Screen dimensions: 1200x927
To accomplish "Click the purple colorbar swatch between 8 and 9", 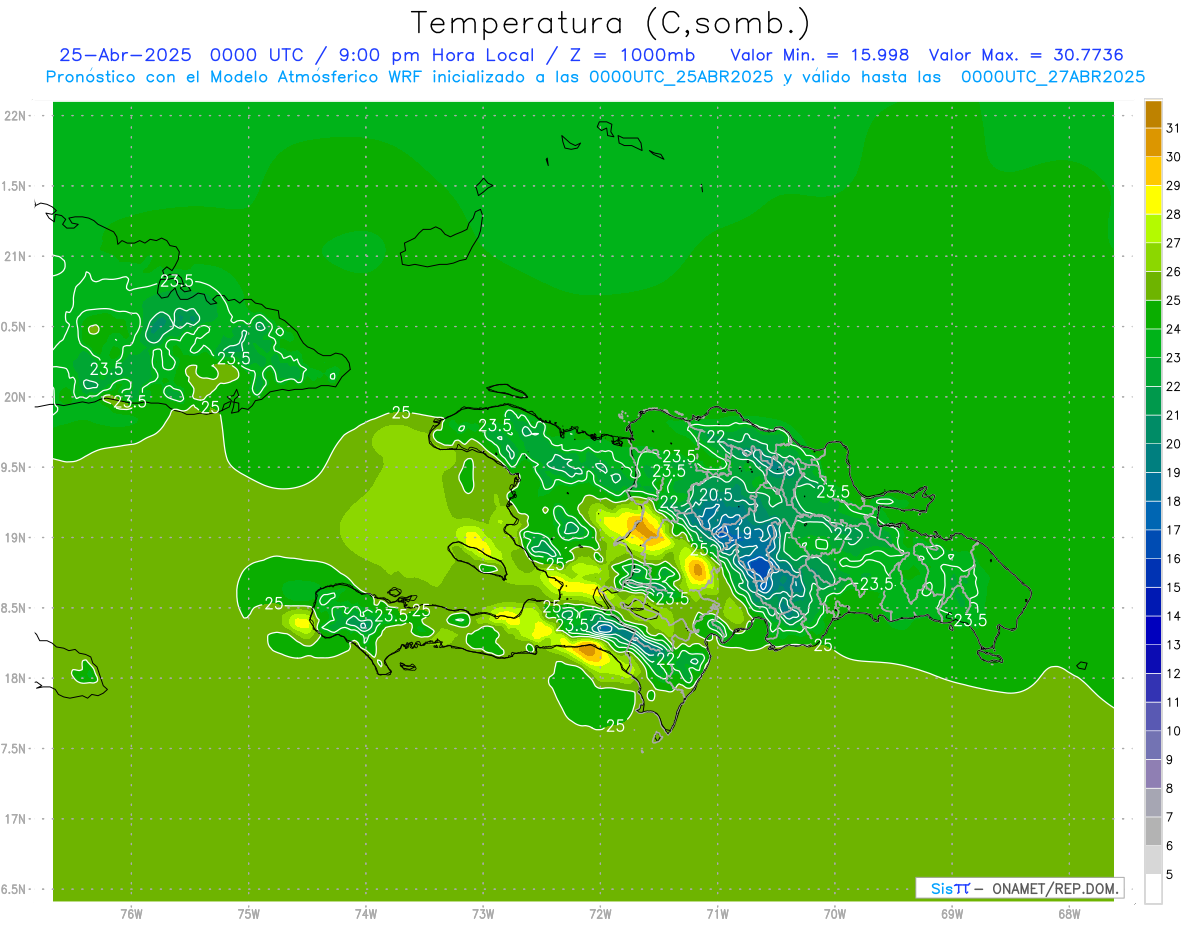I will click(1153, 774).
